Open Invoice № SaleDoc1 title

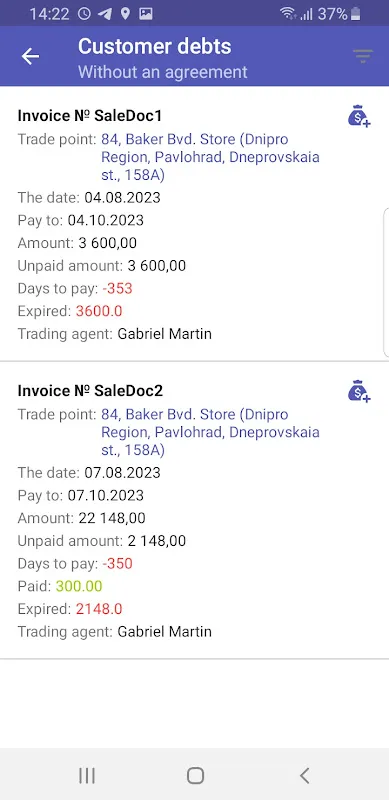[90, 116]
